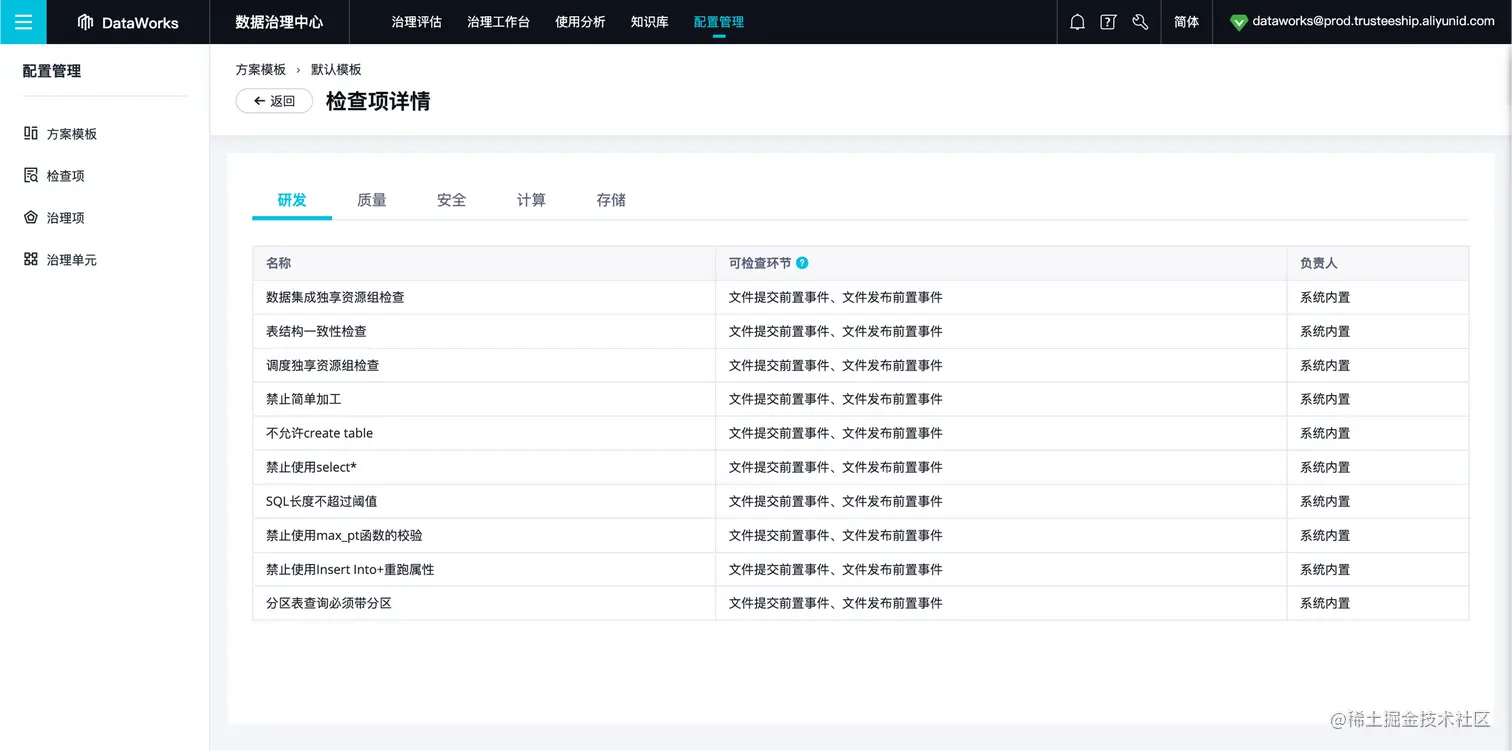Select 方案模板 in the sidebar
Screen dimensions: 1512x751
click(x=72, y=134)
